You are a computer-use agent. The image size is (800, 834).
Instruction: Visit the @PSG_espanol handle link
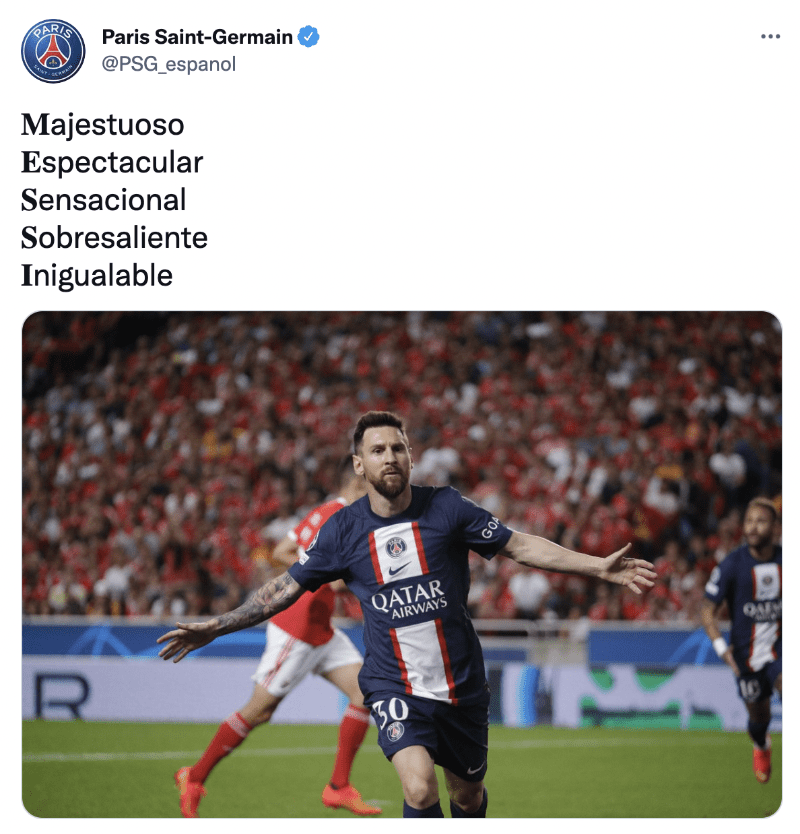[x=169, y=64]
